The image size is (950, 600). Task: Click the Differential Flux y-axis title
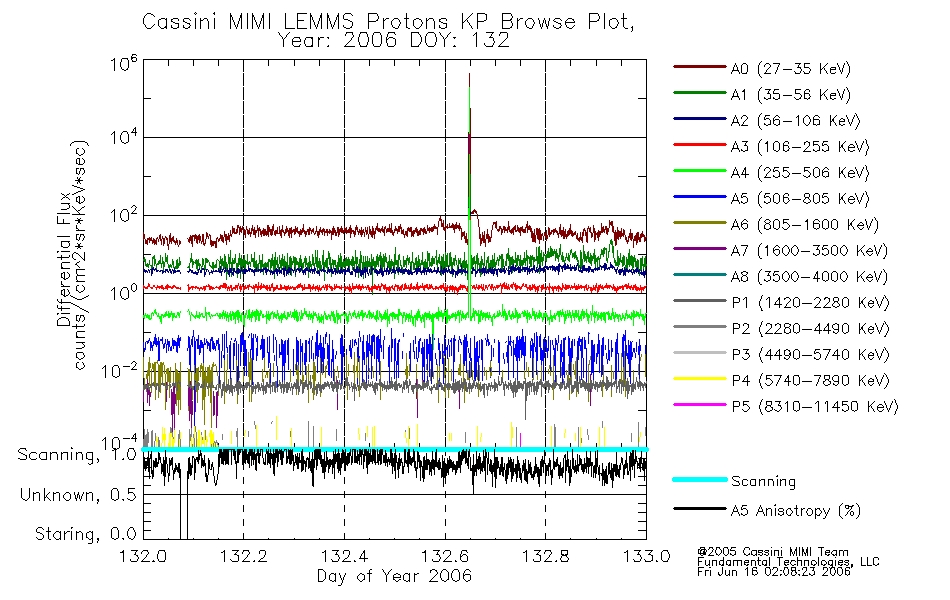(x=64, y=259)
